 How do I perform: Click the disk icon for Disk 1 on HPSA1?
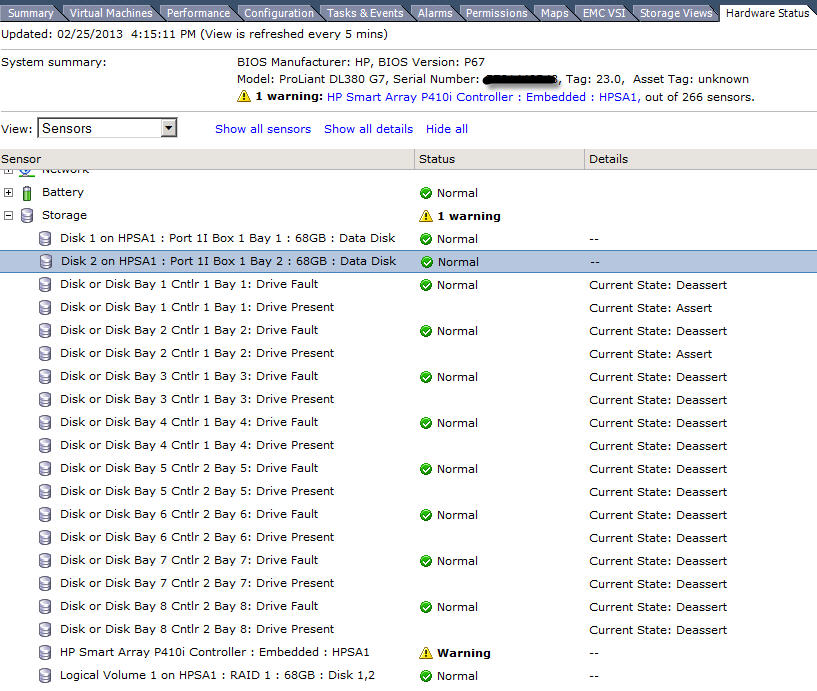tap(45, 239)
